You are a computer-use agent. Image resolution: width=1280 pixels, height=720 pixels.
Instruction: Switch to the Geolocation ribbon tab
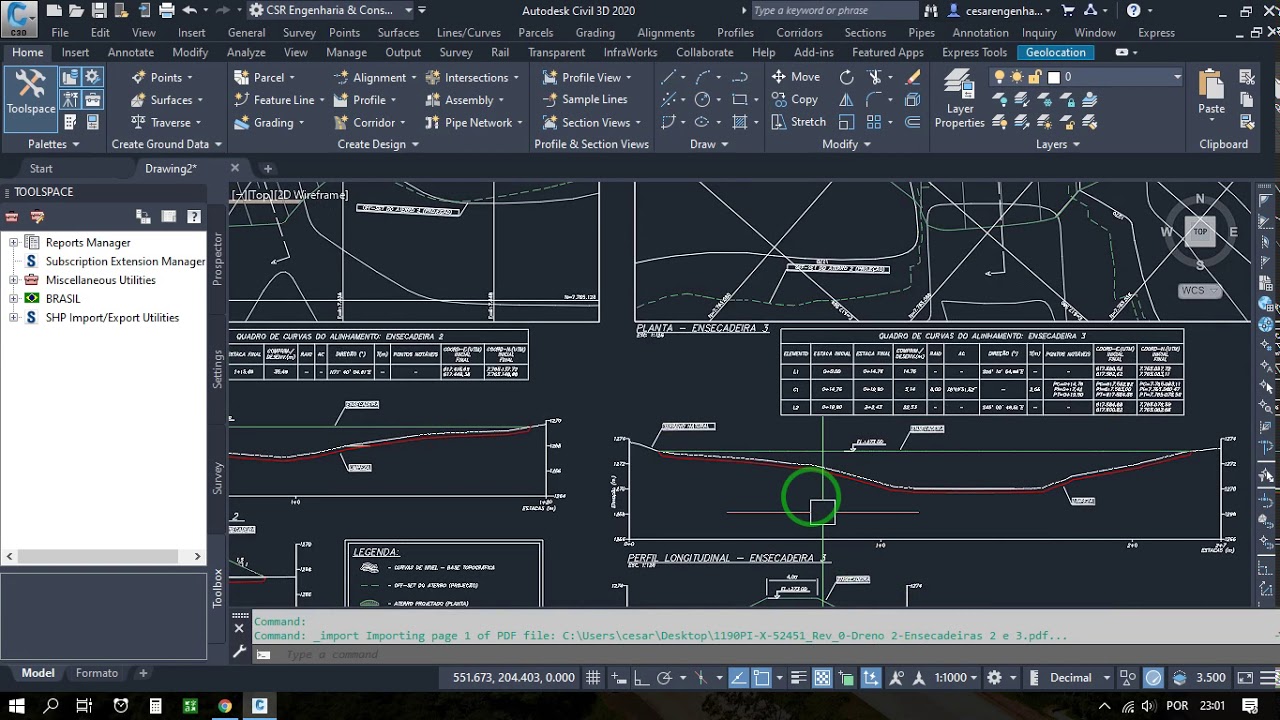click(x=1055, y=52)
